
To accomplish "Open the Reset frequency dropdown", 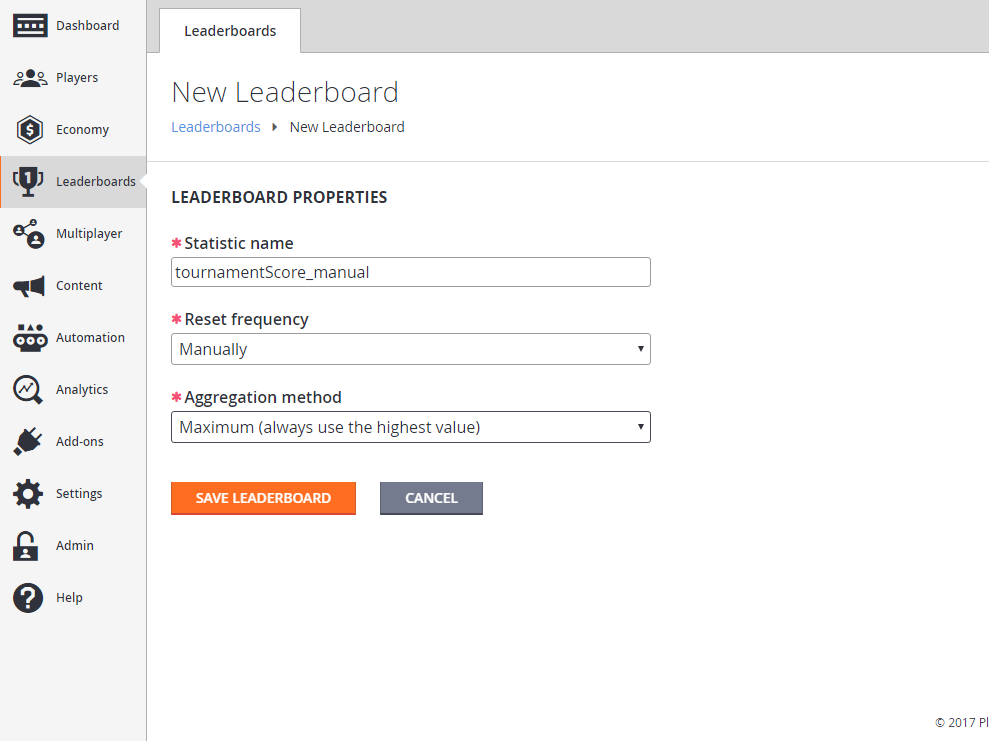I will (410, 349).
